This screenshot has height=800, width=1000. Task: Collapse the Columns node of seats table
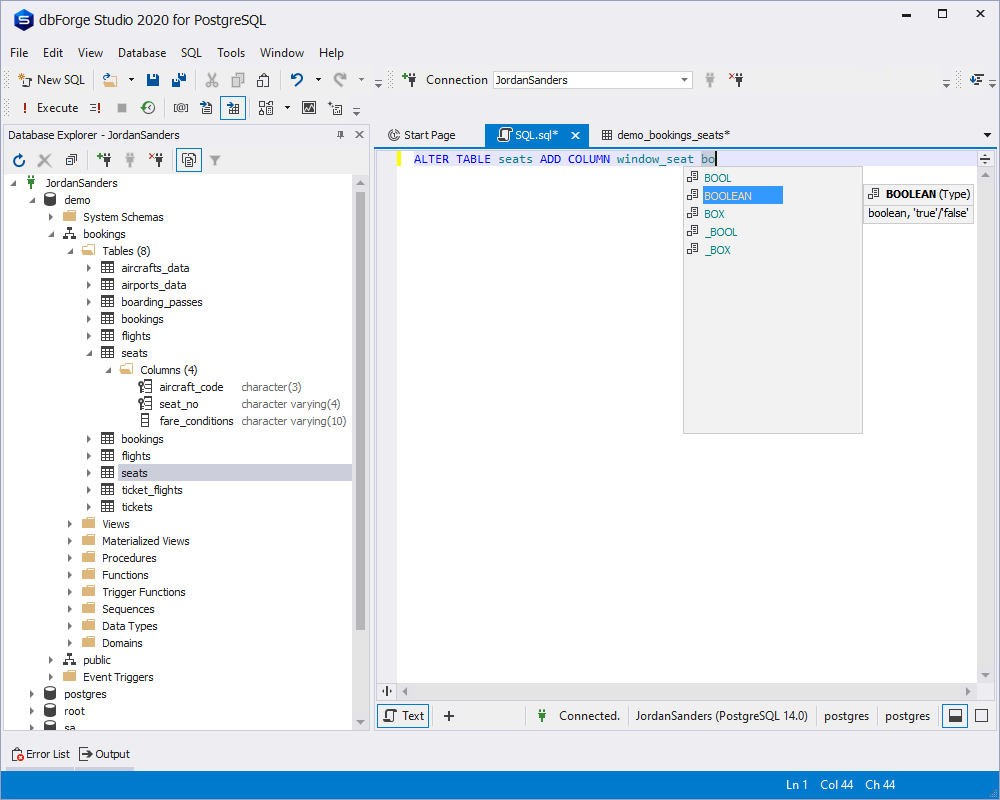(x=108, y=369)
